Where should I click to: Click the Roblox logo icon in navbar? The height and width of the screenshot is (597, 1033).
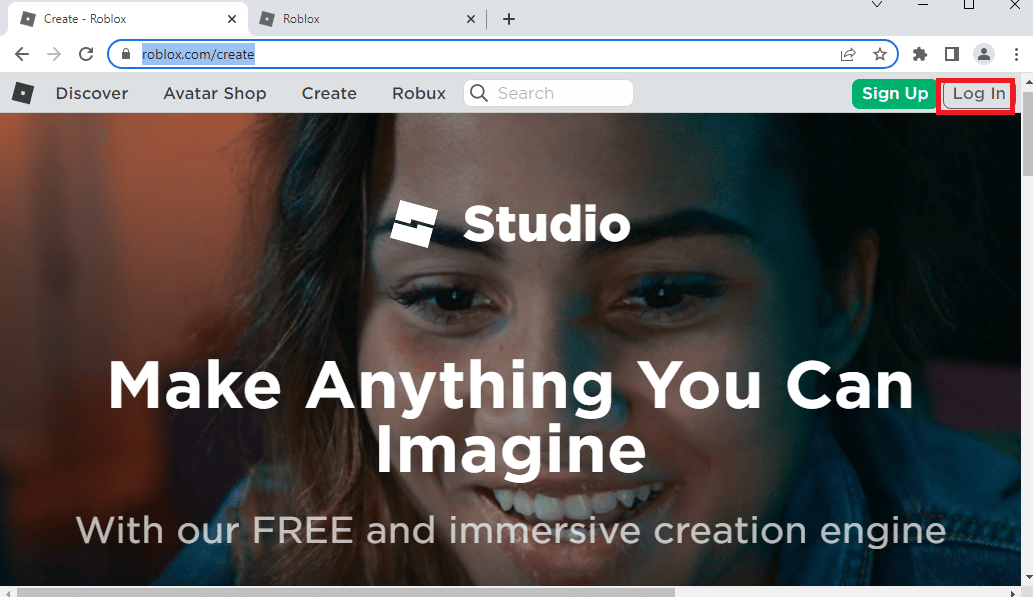click(x=22, y=93)
